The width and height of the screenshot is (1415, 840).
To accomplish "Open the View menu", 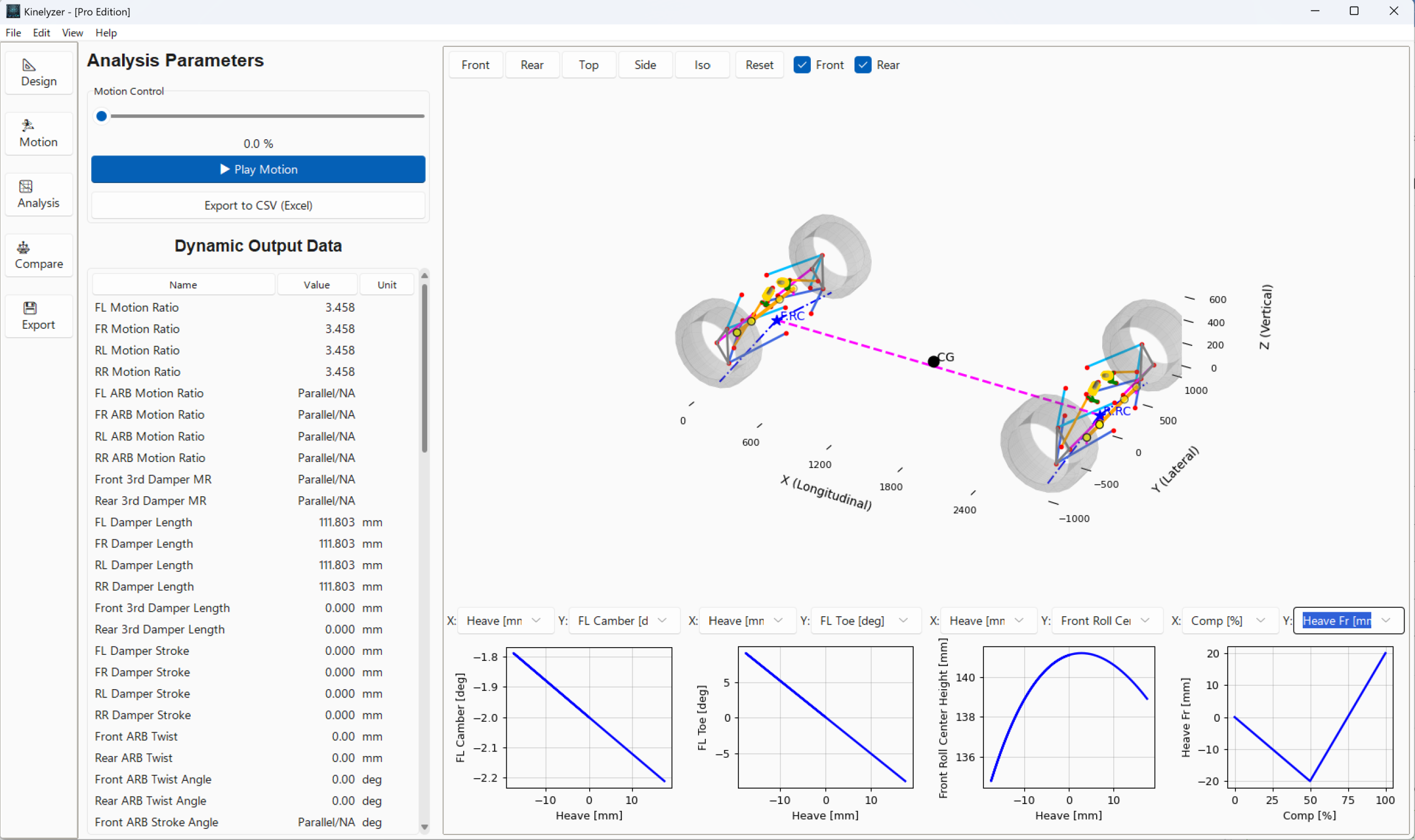I will 72,33.
